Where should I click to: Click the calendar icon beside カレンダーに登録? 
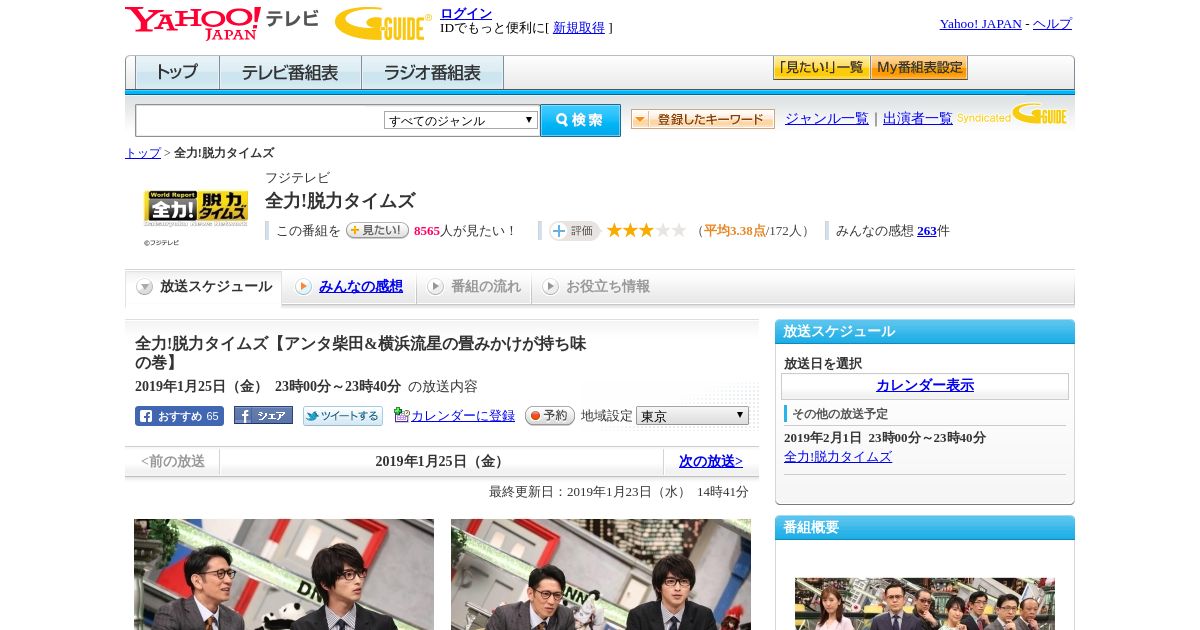(402, 415)
